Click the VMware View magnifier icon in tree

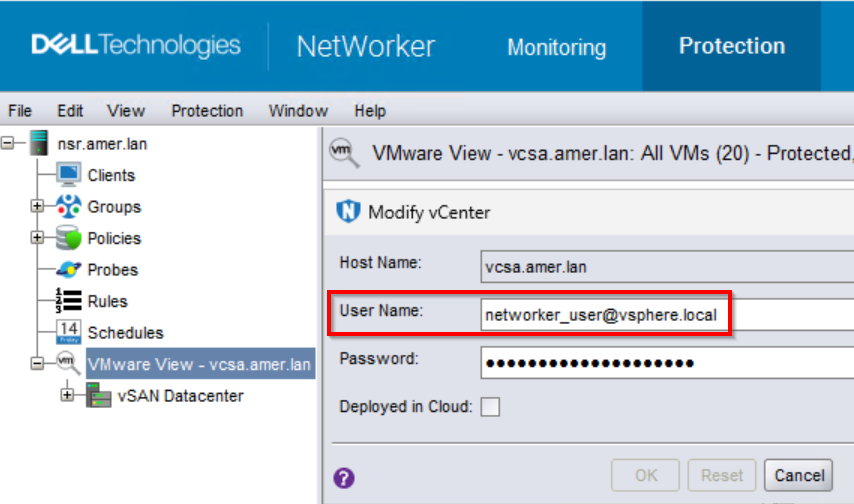coord(69,363)
